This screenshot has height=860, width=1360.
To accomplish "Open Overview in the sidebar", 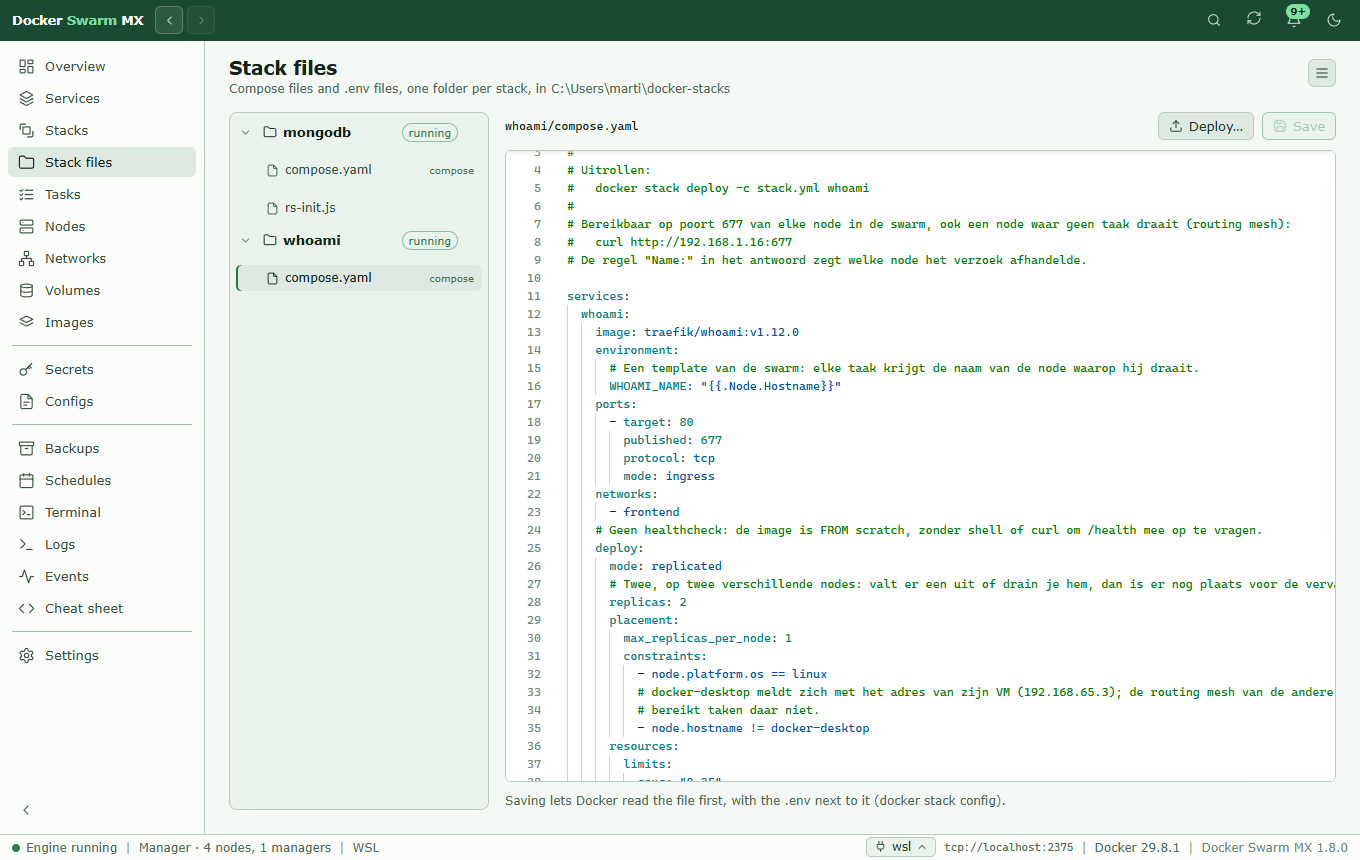I will [x=102, y=66].
